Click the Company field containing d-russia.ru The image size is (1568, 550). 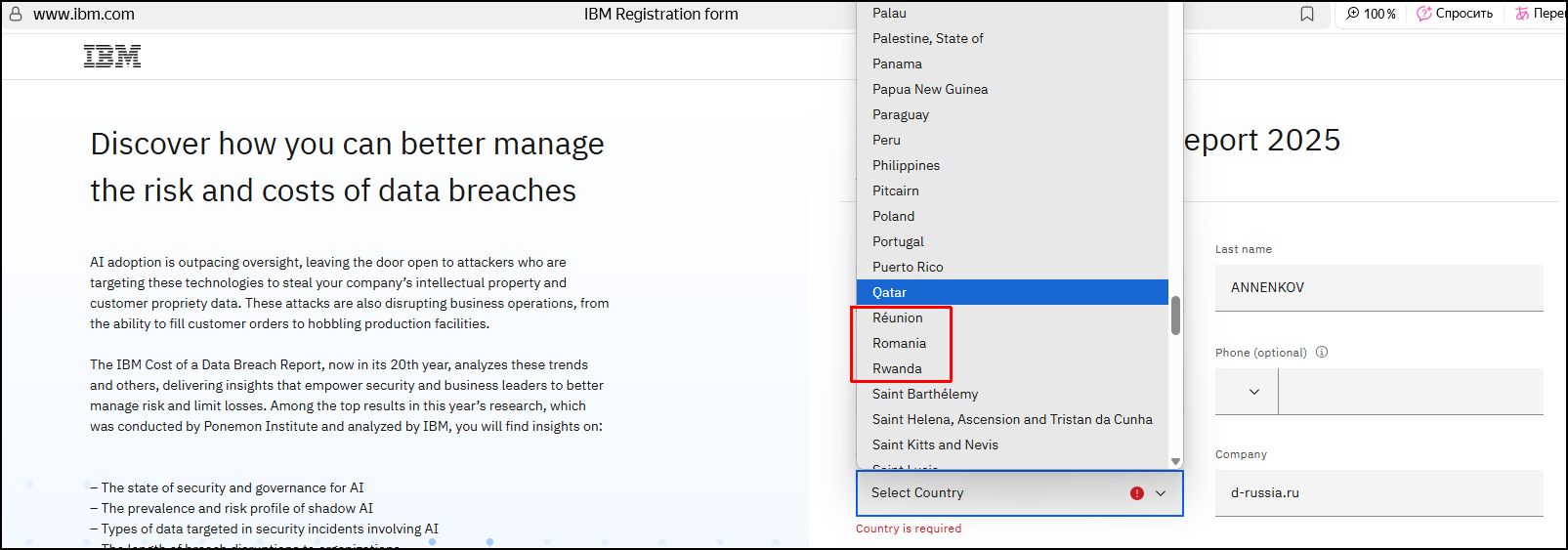(1378, 493)
